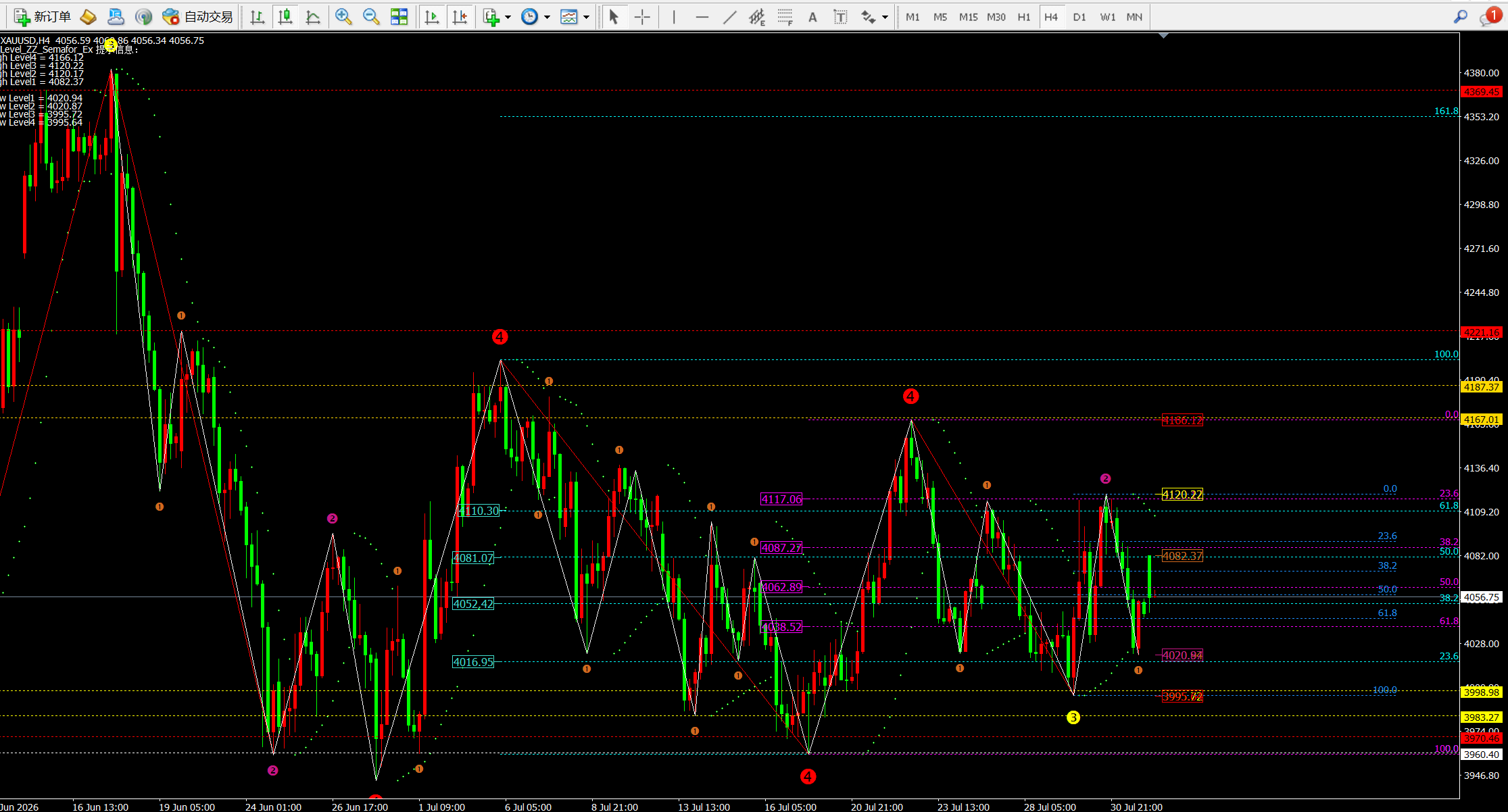
Task: Expand the indicators dropdown arrow
Action: click(508, 17)
